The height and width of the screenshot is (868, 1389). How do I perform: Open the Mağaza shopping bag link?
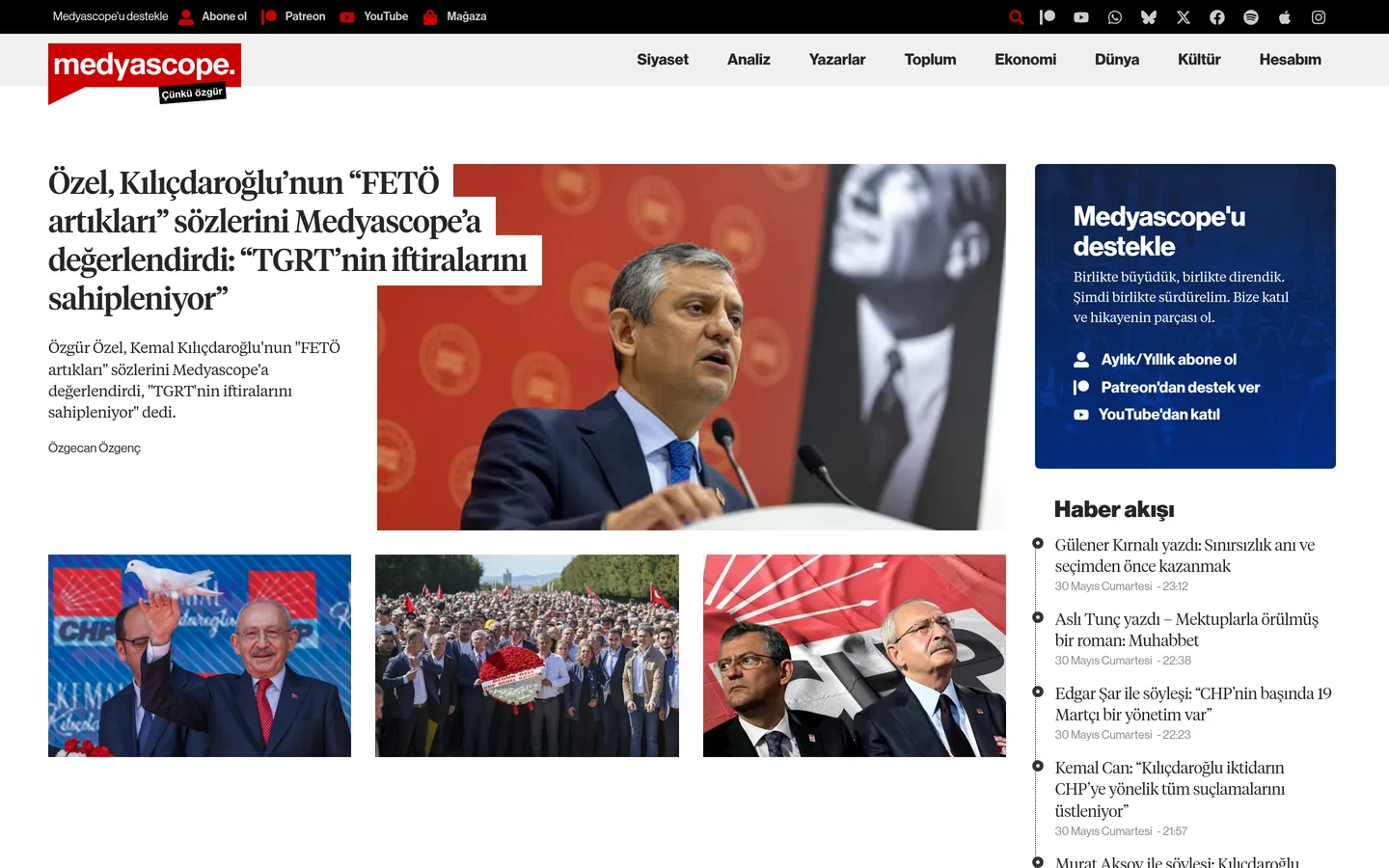[x=454, y=16]
